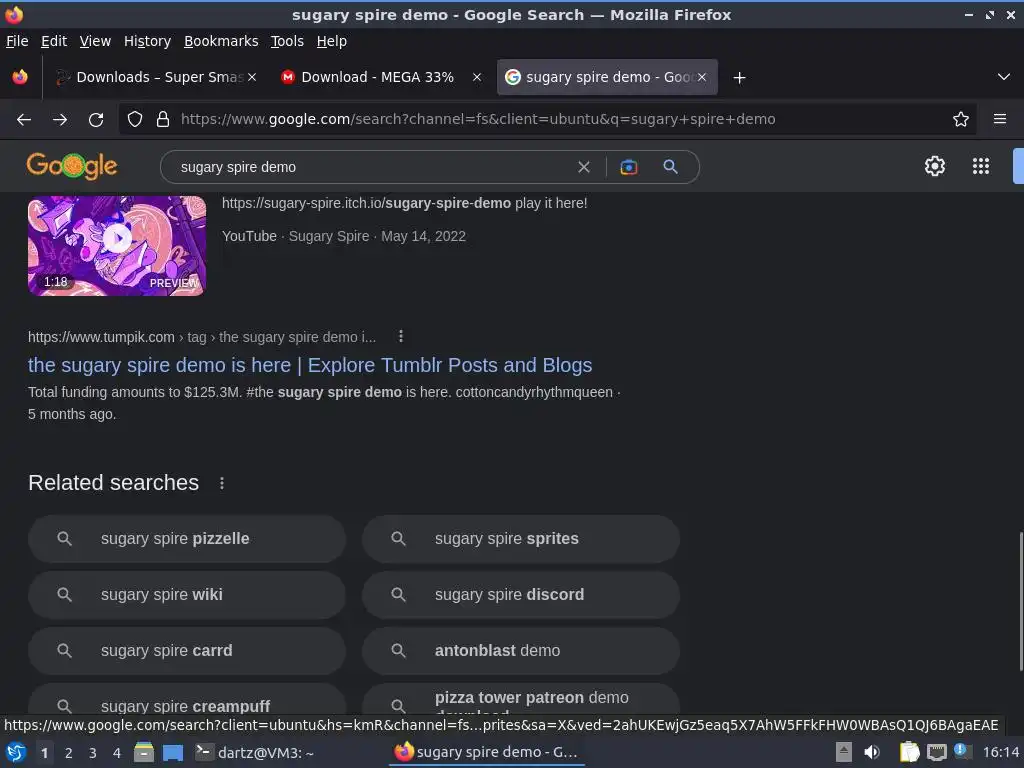Open the Google apps grid
Screen dimensions: 1024x768
point(981,166)
